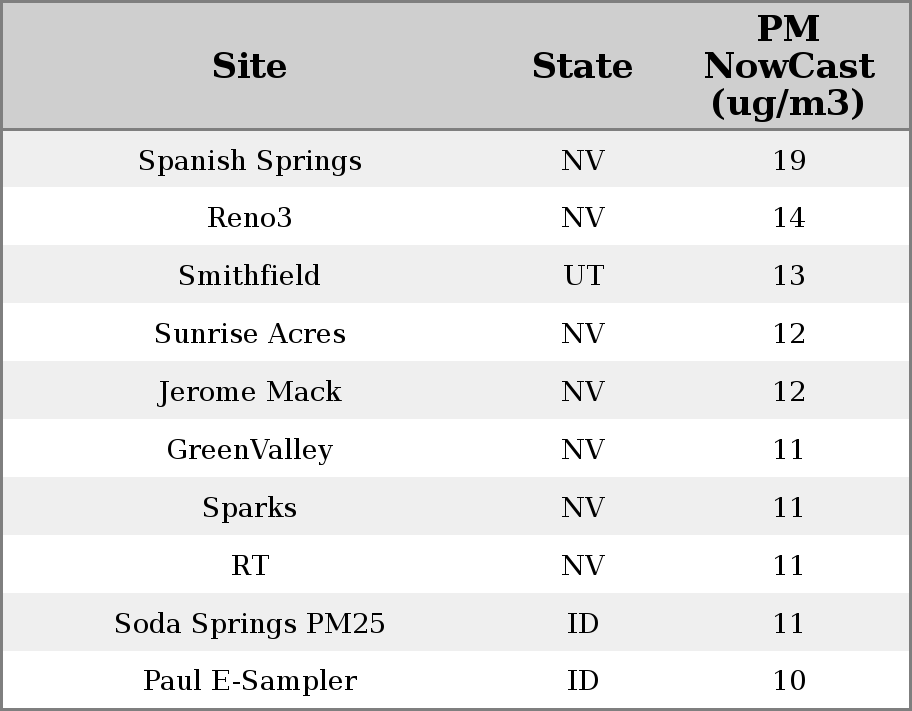Select the Sunrise Acres row

point(250,334)
